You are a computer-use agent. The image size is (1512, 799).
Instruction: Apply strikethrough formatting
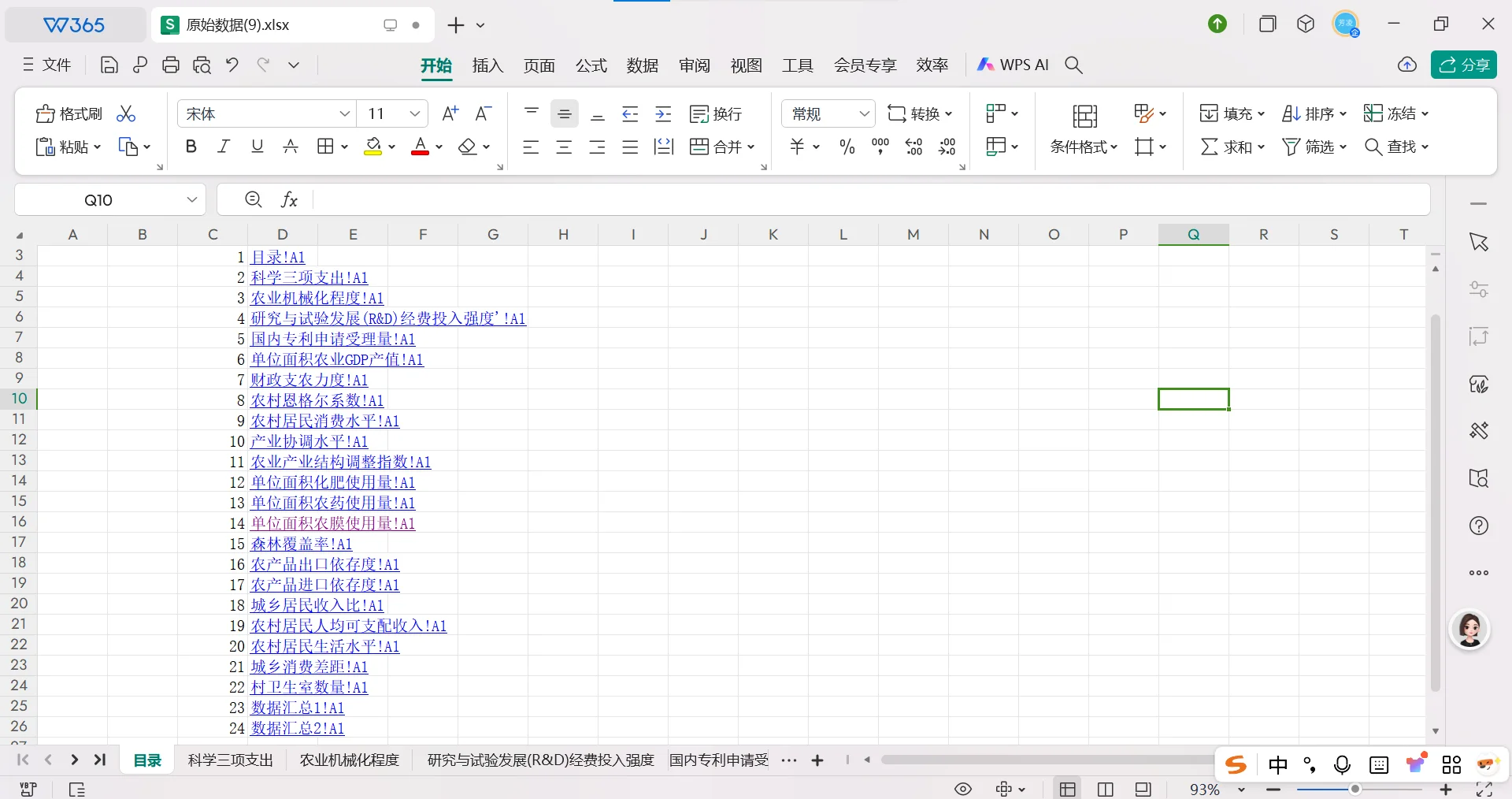tap(291, 147)
